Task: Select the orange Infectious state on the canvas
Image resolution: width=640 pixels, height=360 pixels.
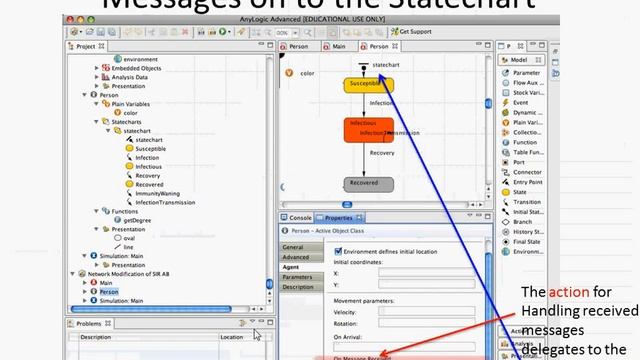Action: pos(369,130)
